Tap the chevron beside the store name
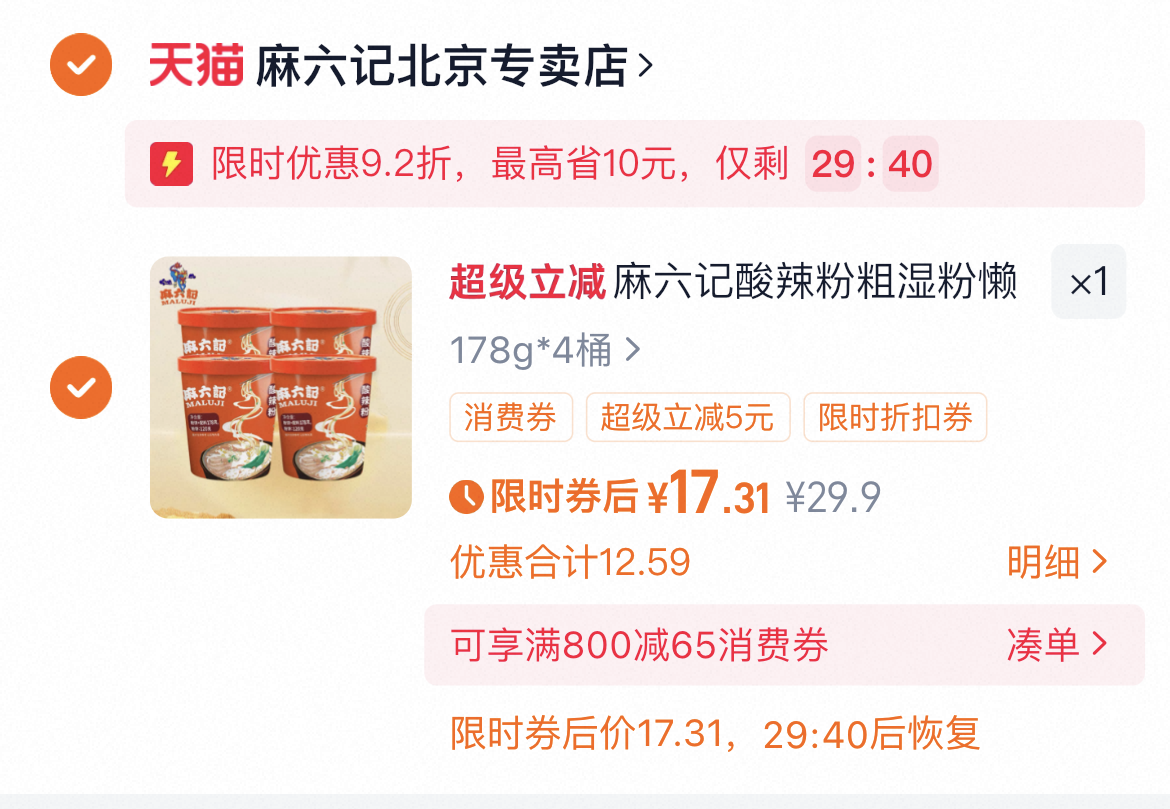Viewport: 1170px width, 809px height. 645,66
